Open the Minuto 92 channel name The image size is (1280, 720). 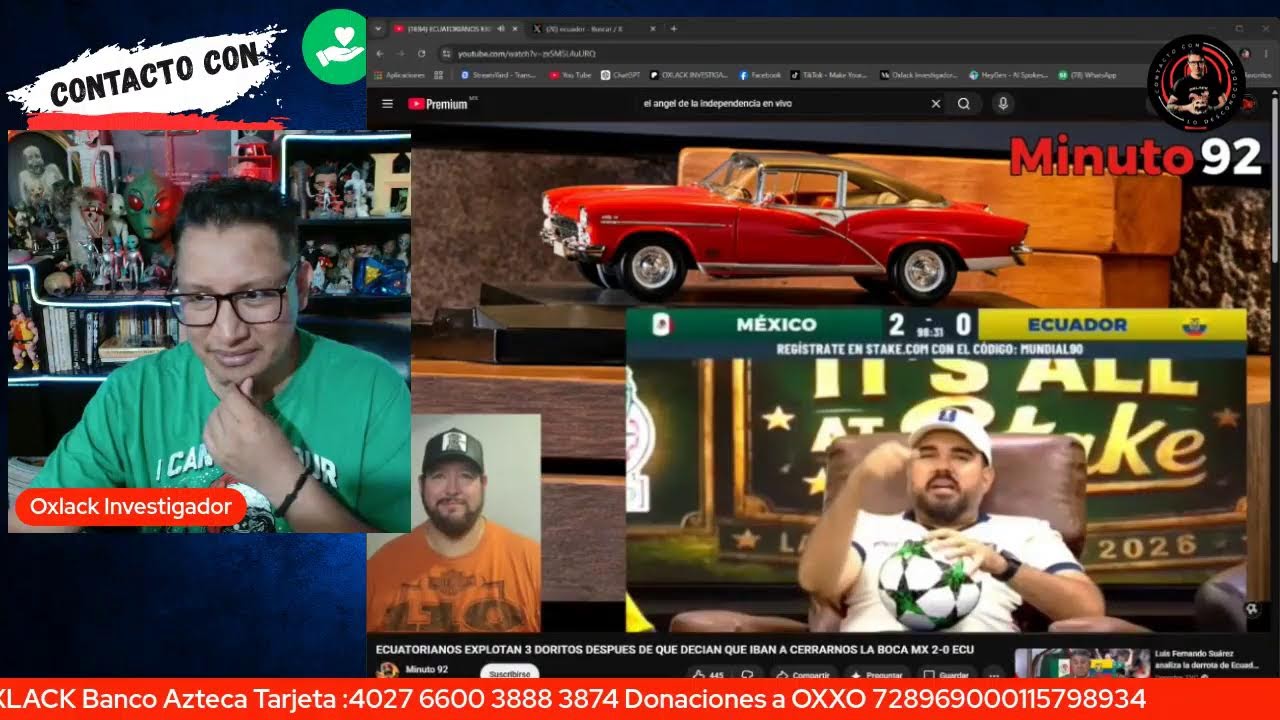[x=427, y=669]
